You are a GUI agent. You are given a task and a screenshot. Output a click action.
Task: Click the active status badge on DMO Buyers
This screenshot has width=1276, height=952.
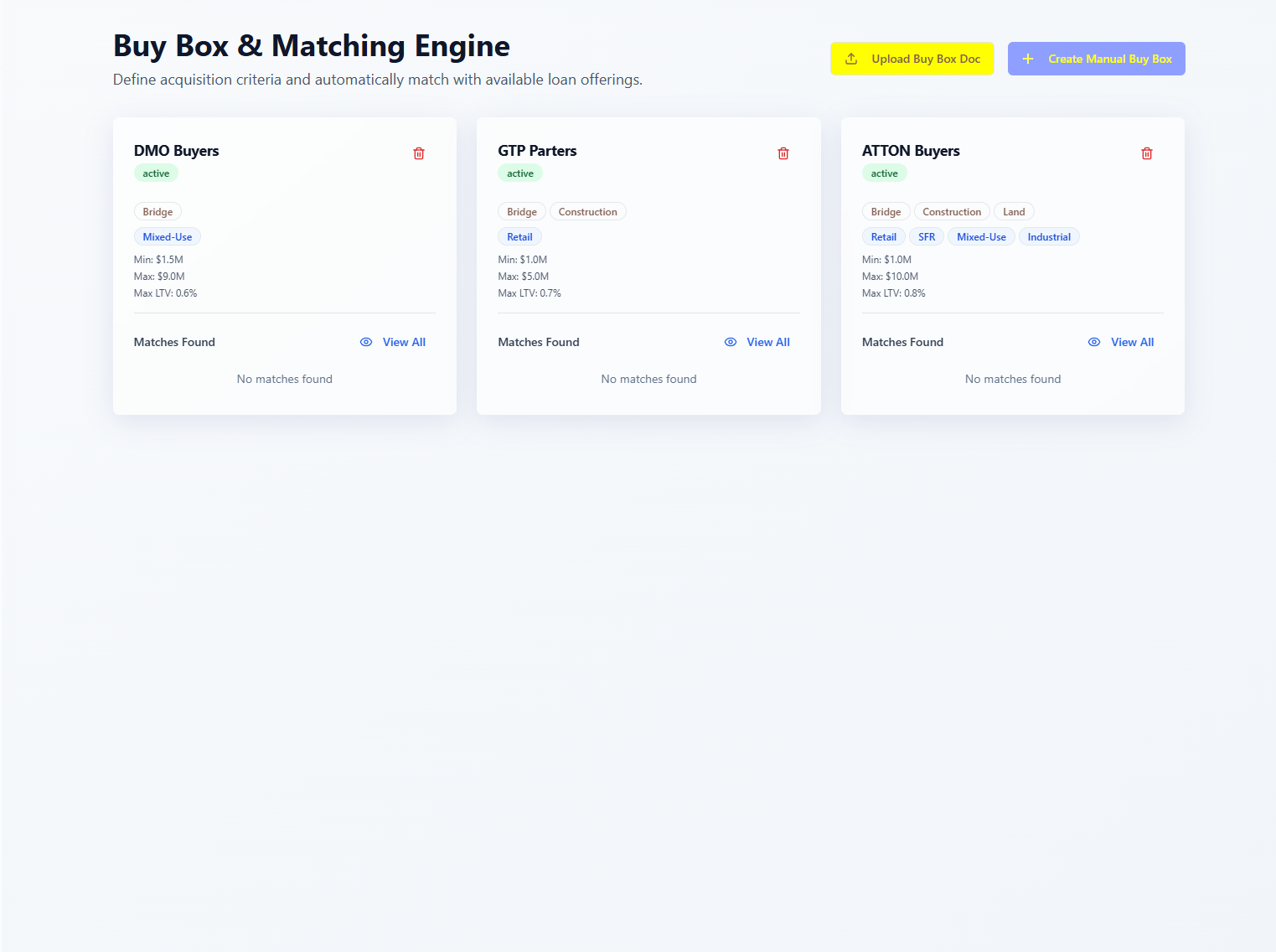(x=156, y=173)
